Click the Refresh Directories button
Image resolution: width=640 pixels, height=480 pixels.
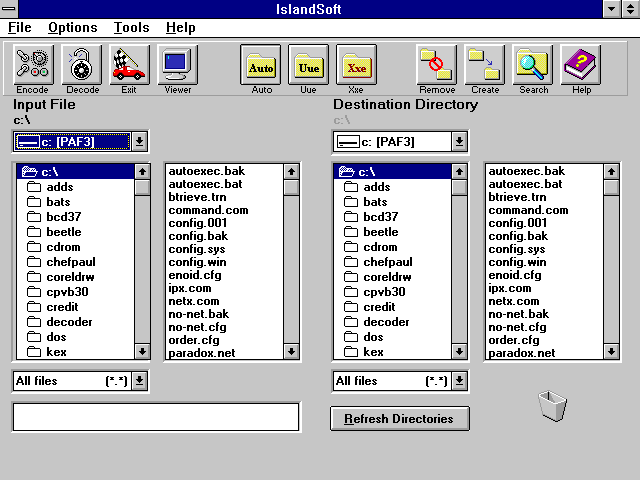pyautogui.click(x=399, y=419)
